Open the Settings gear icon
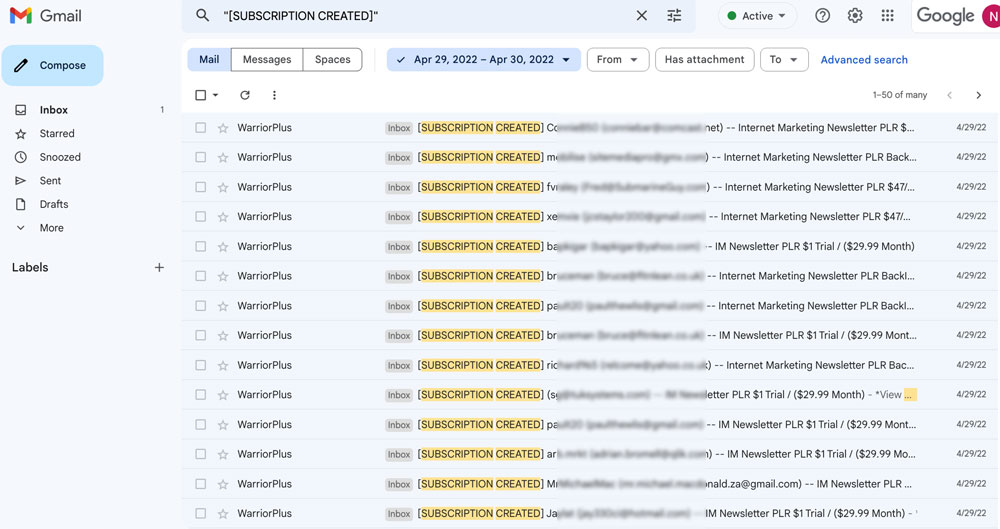This screenshot has height=529, width=1000. [855, 15]
